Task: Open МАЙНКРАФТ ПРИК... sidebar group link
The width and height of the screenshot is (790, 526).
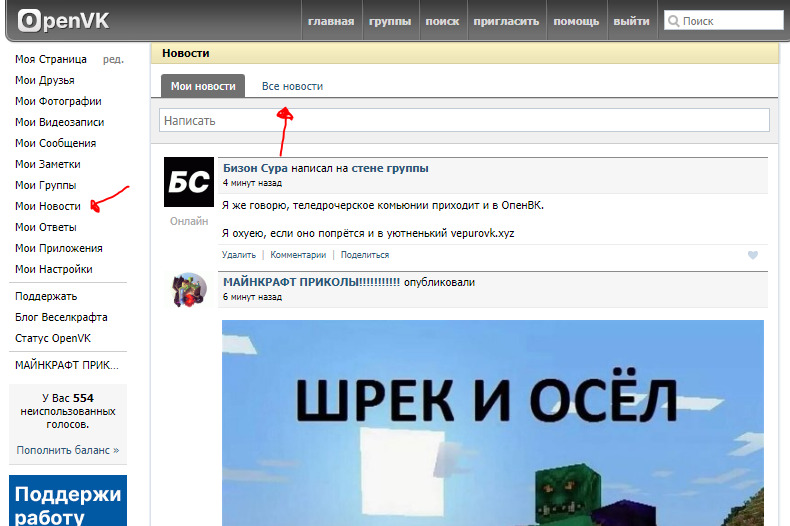Action: pyautogui.click(x=67, y=365)
